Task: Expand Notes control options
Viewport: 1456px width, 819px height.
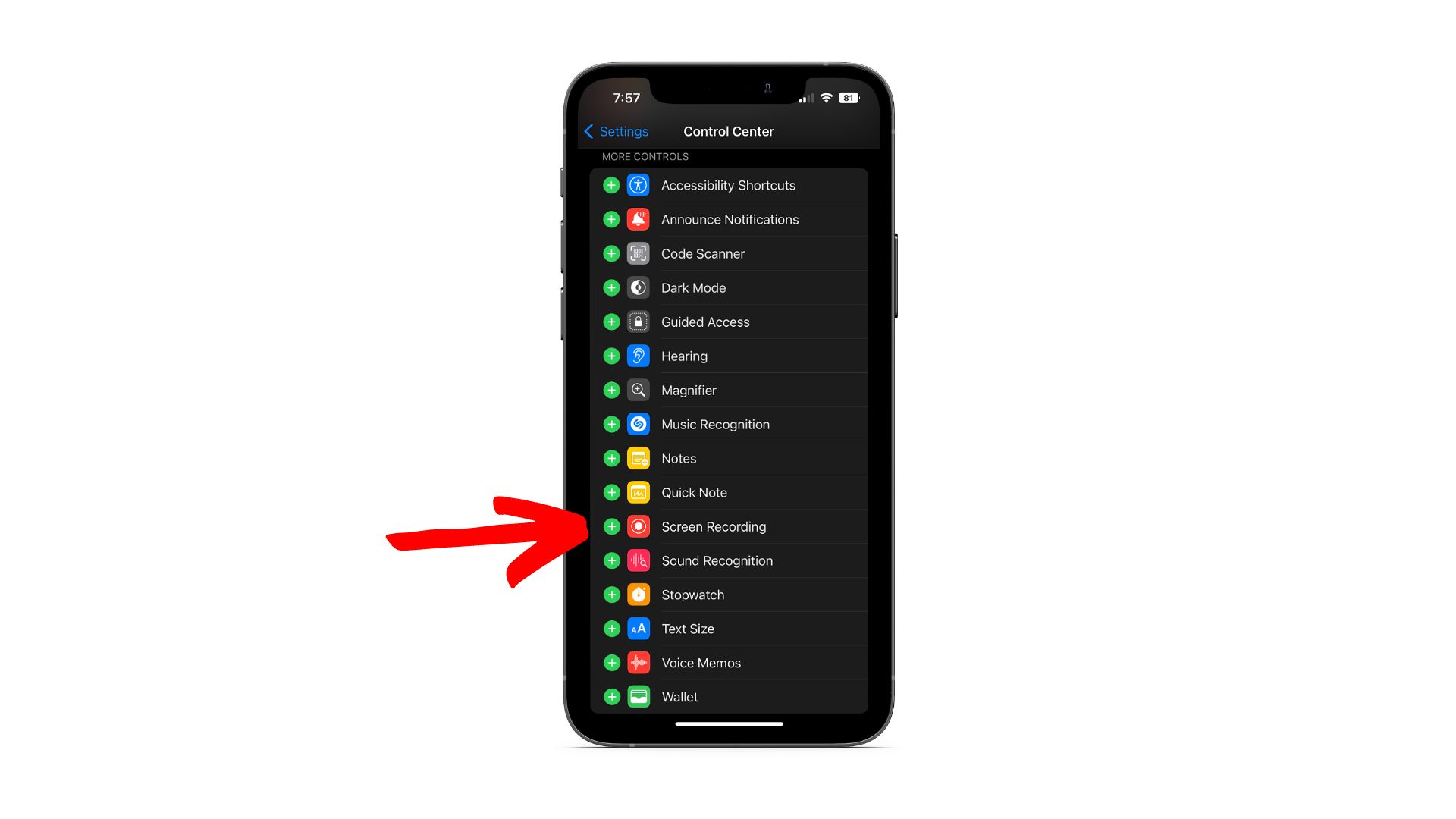Action: click(611, 458)
